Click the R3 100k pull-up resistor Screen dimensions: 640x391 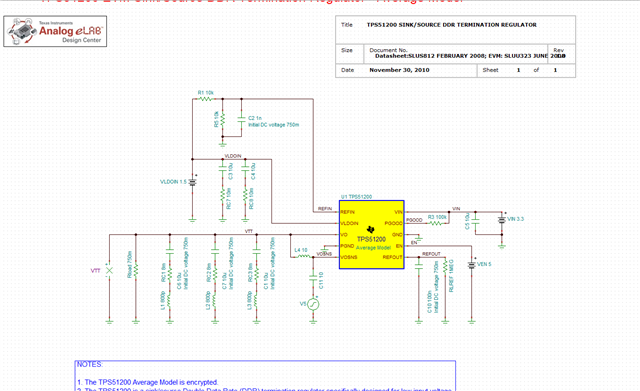[436, 223]
